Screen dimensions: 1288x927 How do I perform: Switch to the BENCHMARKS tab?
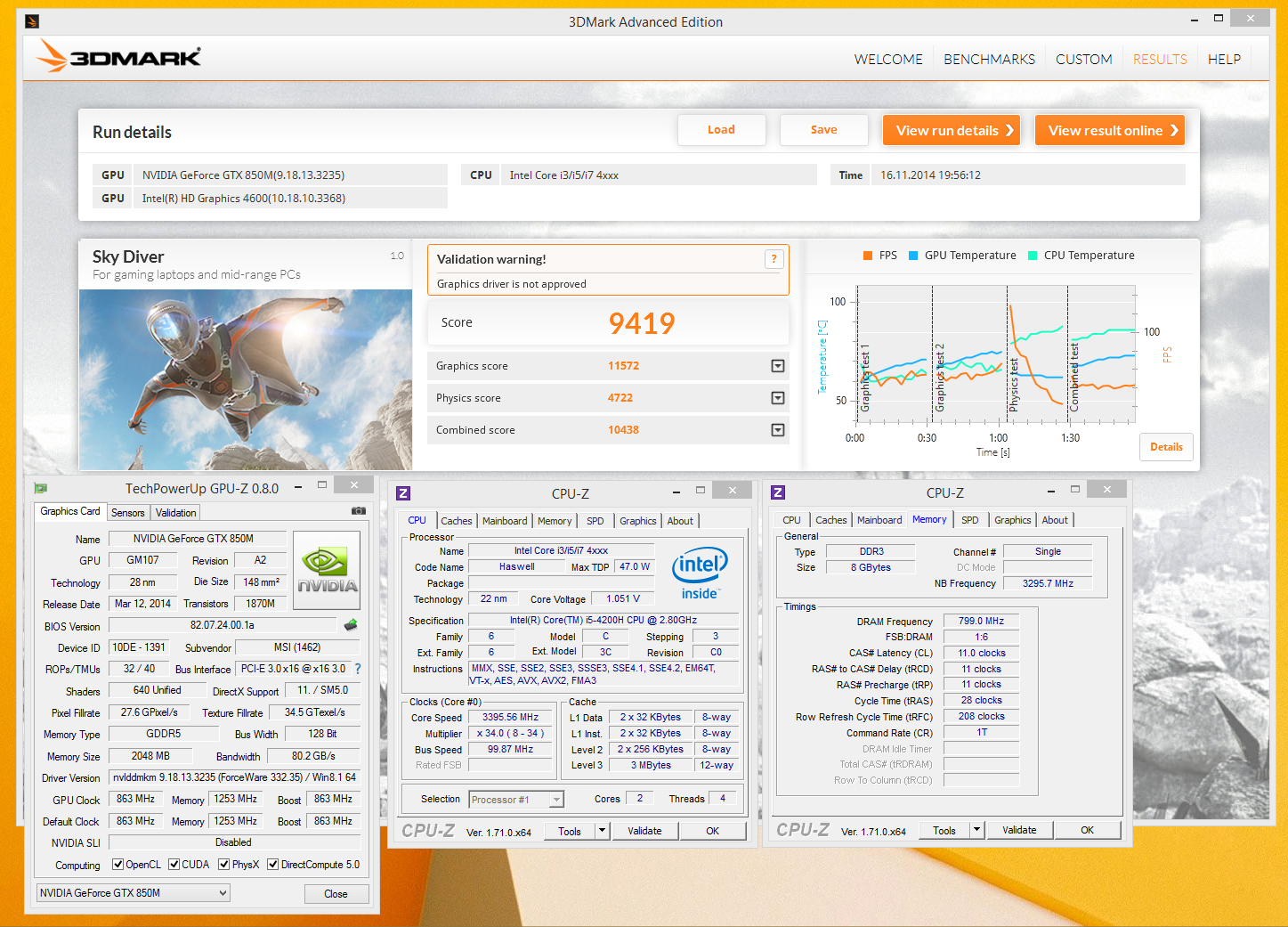coord(990,60)
